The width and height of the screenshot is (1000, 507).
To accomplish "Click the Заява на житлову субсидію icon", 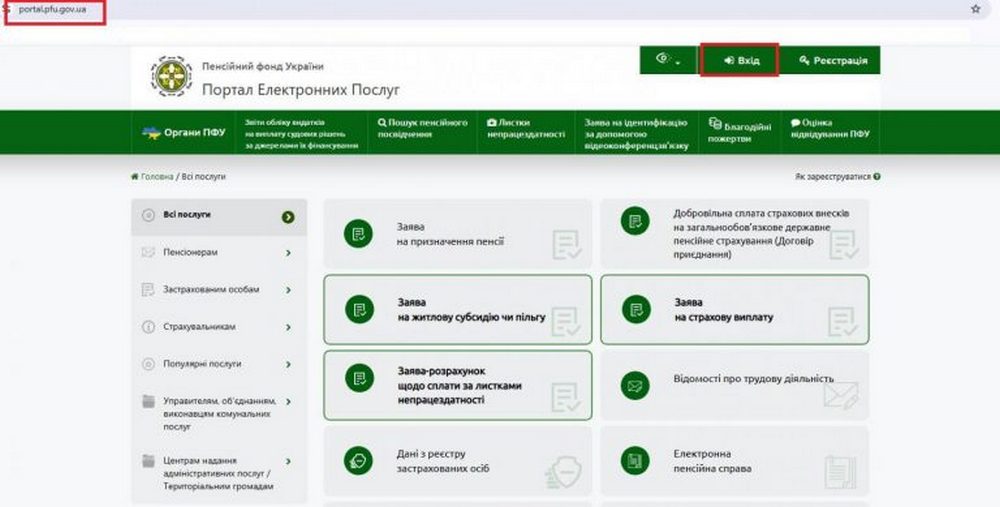I will point(357,309).
